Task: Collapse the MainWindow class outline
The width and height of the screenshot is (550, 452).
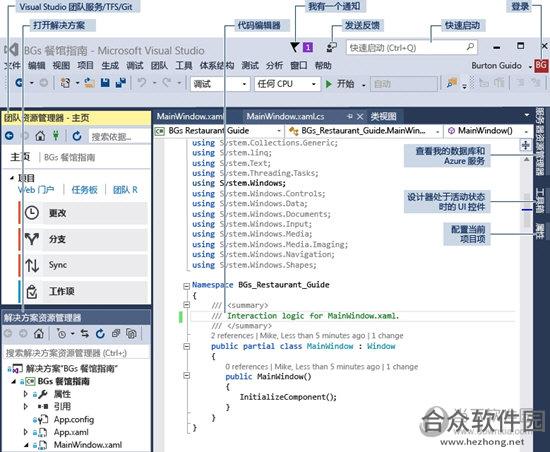Action: [x=187, y=346]
